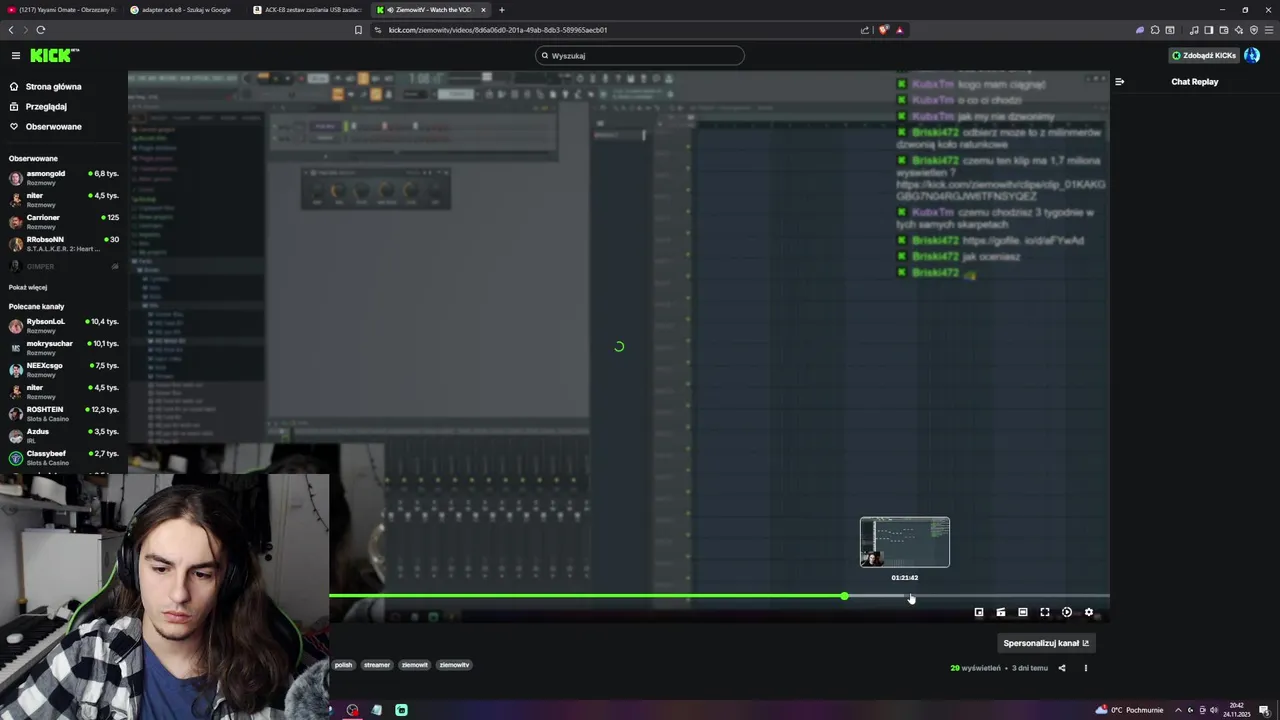The height and width of the screenshot is (720, 1280).
Task: Open media control music note icon
Action: (1193, 30)
